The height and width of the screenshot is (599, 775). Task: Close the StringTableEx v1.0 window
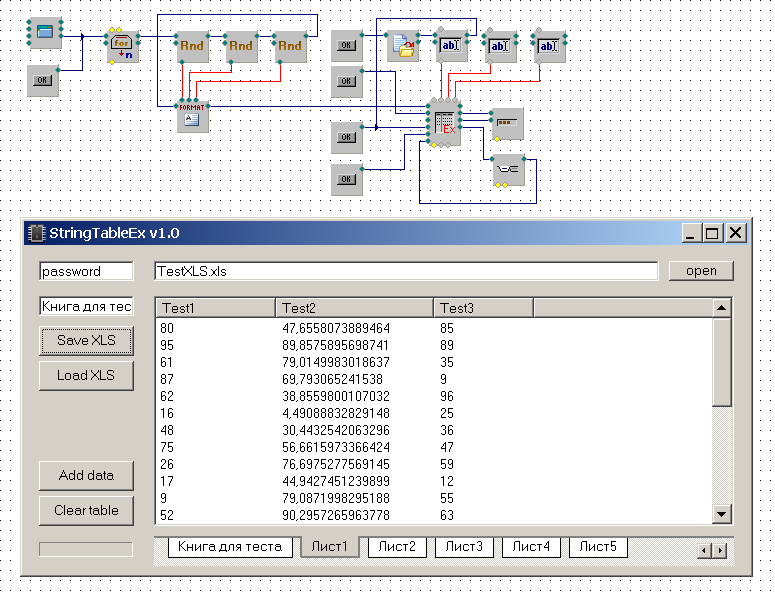735,233
